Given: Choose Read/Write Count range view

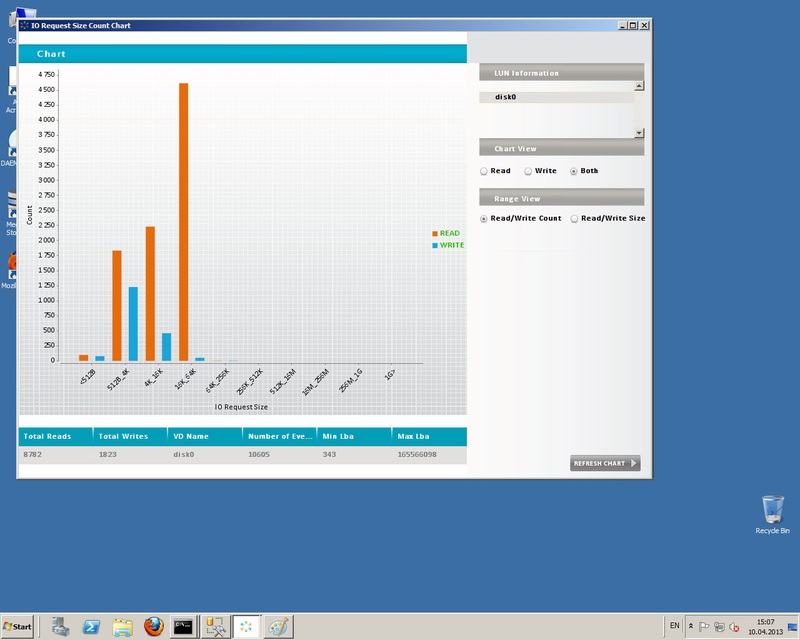Looking at the screenshot, I should 484,219.
